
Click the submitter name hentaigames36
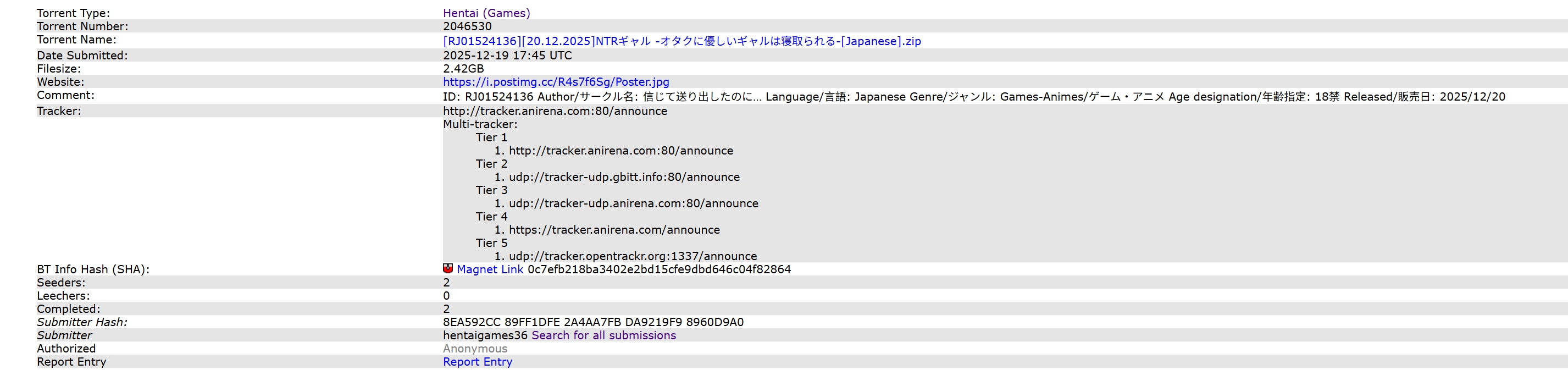click(x=485, y=335)
